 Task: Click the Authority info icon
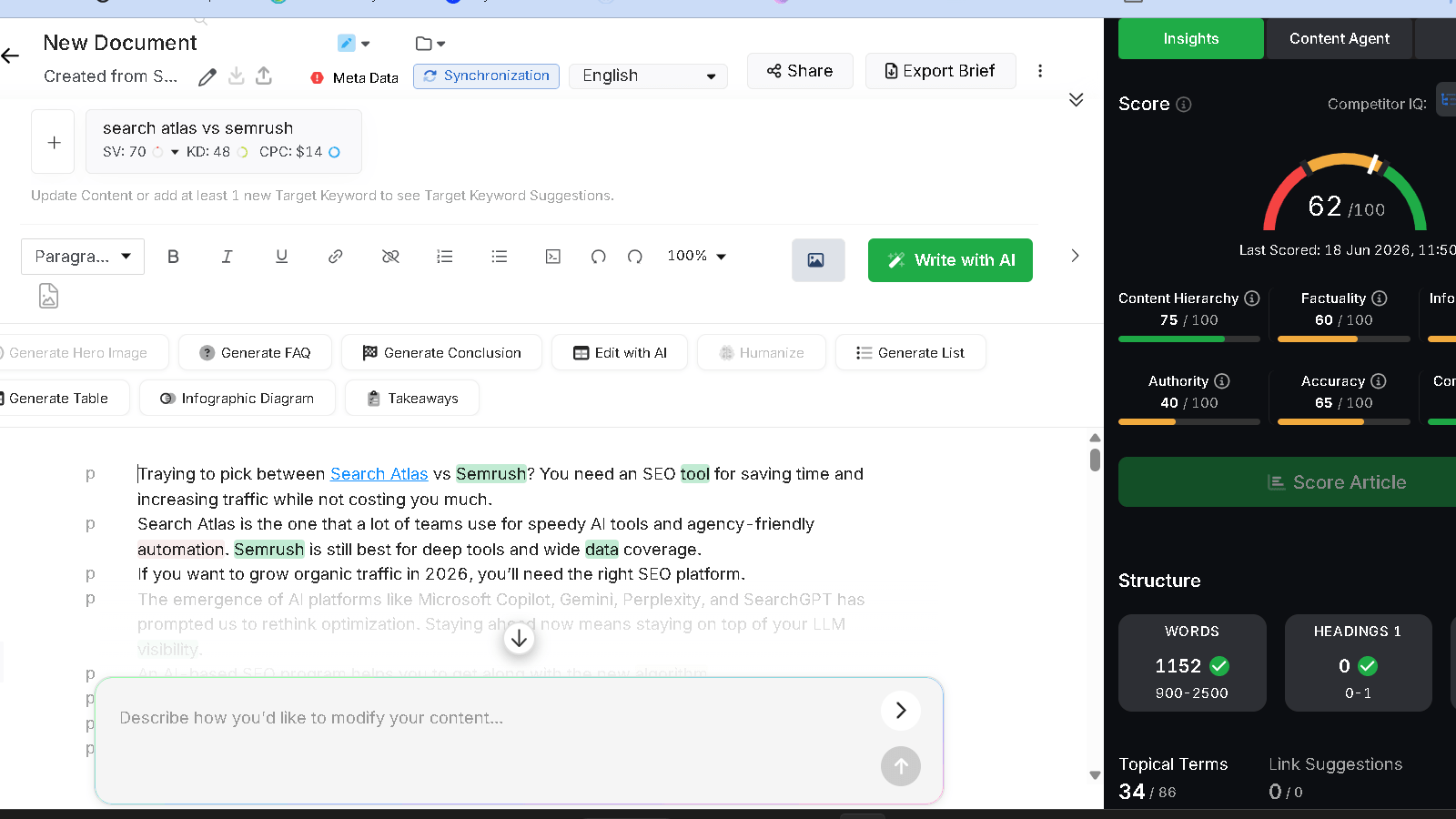tap(1222, 381)
